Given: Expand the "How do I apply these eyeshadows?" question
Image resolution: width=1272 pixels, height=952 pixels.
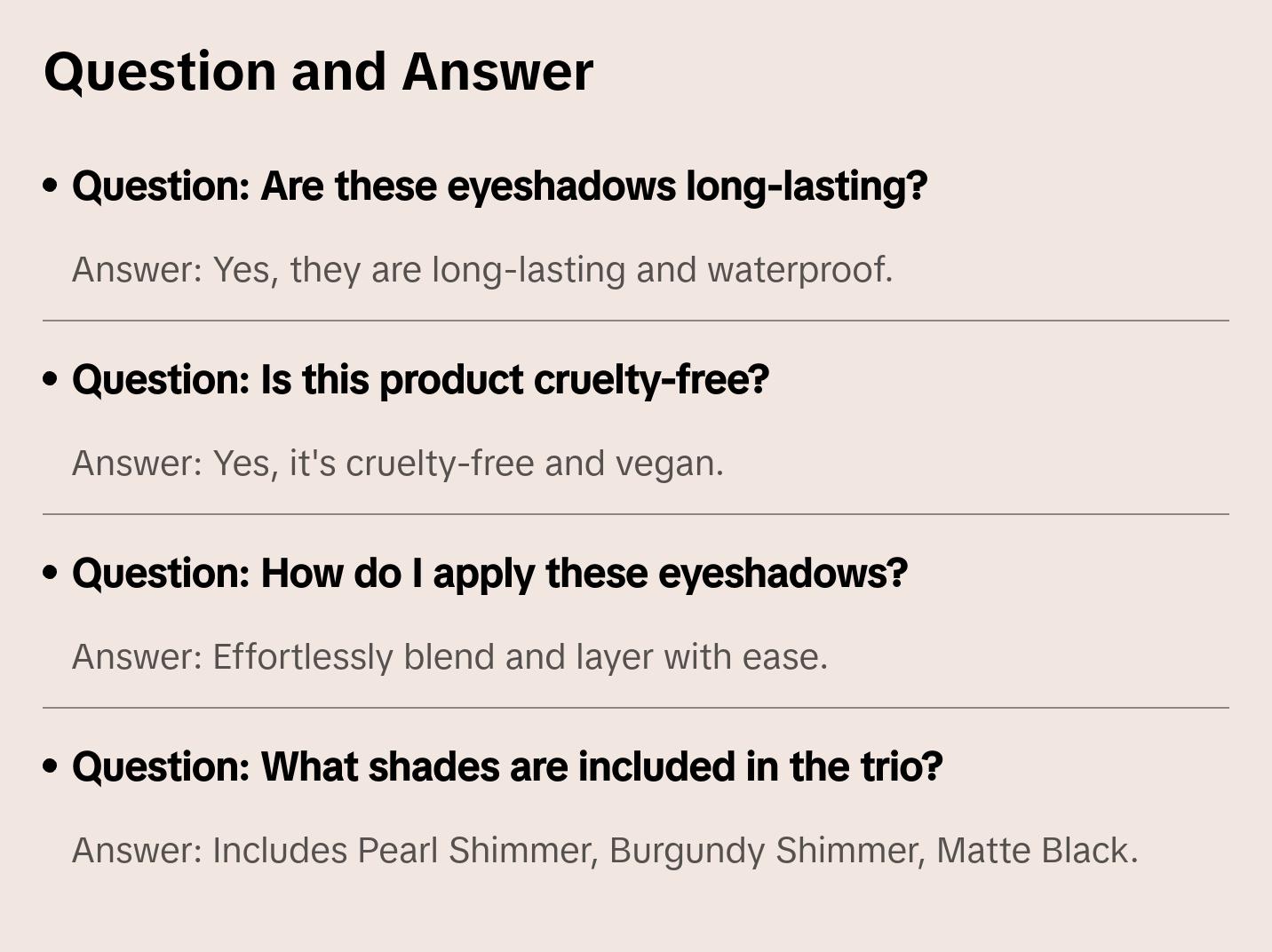Looking at the screenshot, I should click(x=489, y=574).
